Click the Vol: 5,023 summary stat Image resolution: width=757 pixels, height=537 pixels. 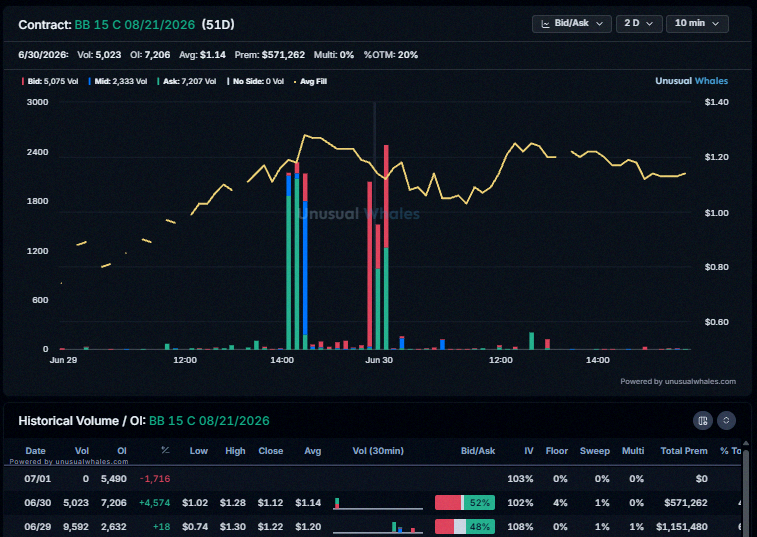point(99,55)
